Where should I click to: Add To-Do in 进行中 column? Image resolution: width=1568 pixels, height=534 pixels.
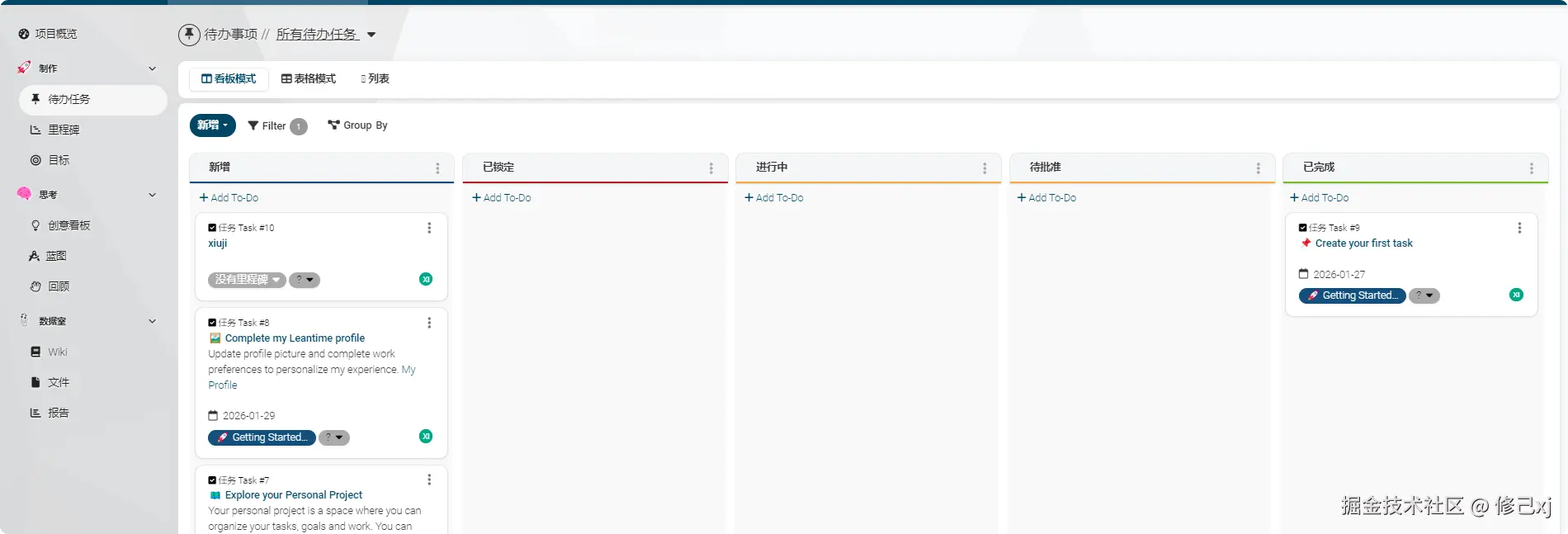[773, 198]
